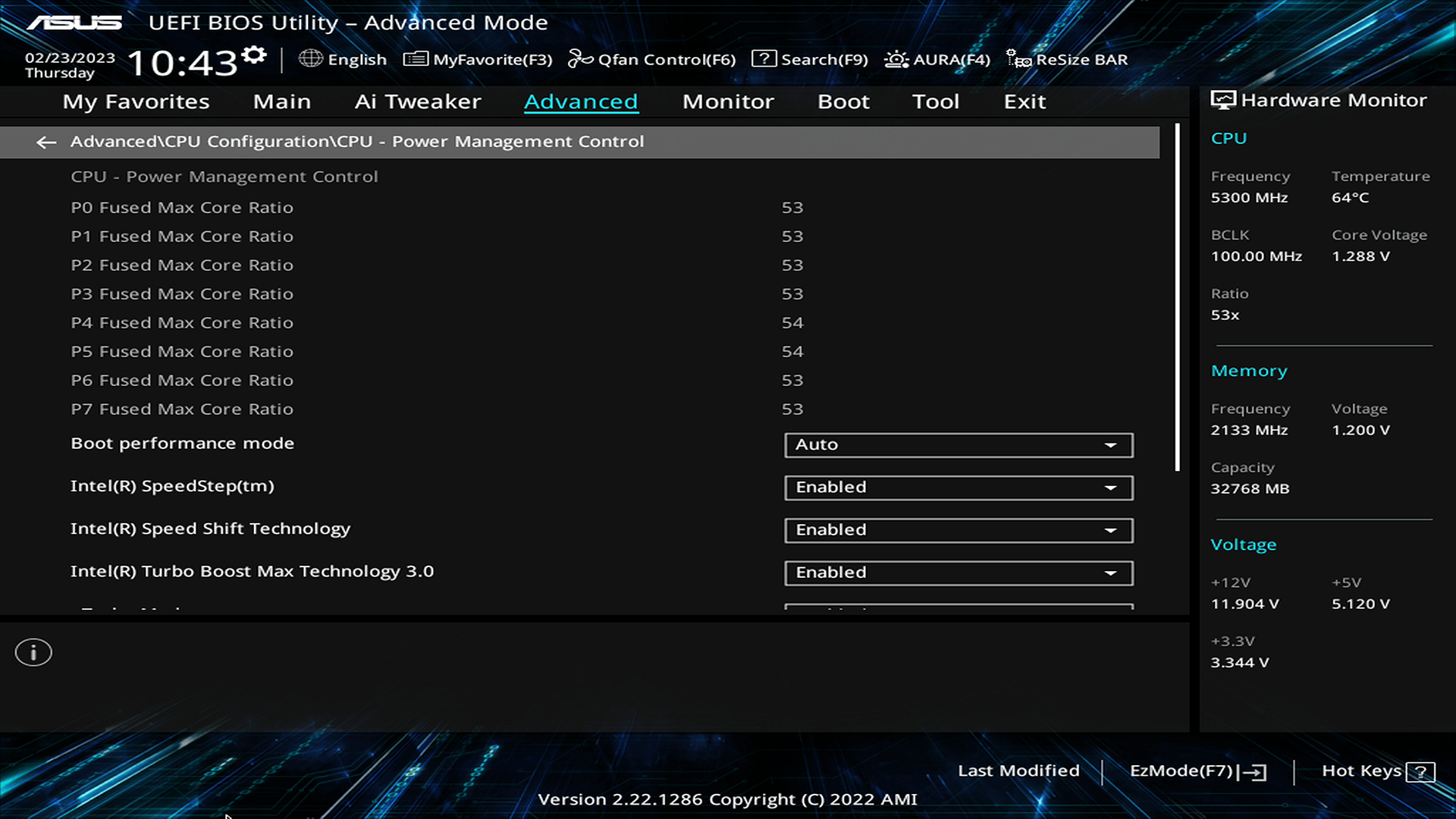This screenshot has width=1456, height=819.
Task: Click the Hardware Monitor display icon
Action: click(x=1223, y=100)
